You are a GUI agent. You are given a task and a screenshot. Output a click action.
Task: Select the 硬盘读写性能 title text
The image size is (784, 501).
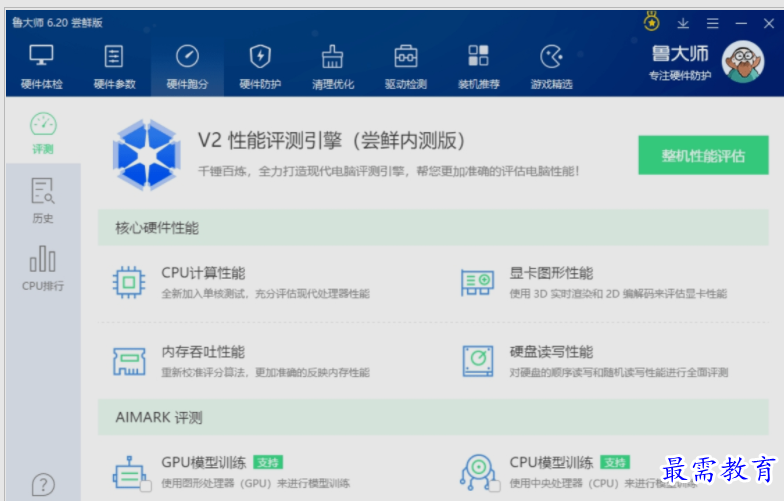click(551, 352)
